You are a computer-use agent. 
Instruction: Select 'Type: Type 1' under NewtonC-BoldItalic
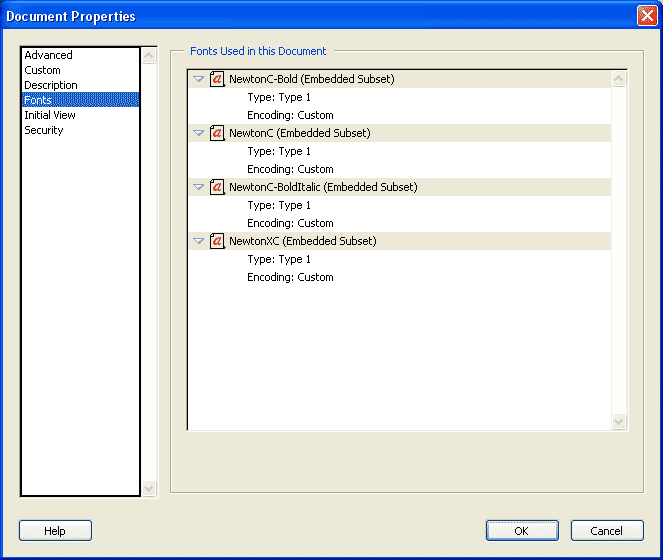pyautogui.click(x=279, y=205)
